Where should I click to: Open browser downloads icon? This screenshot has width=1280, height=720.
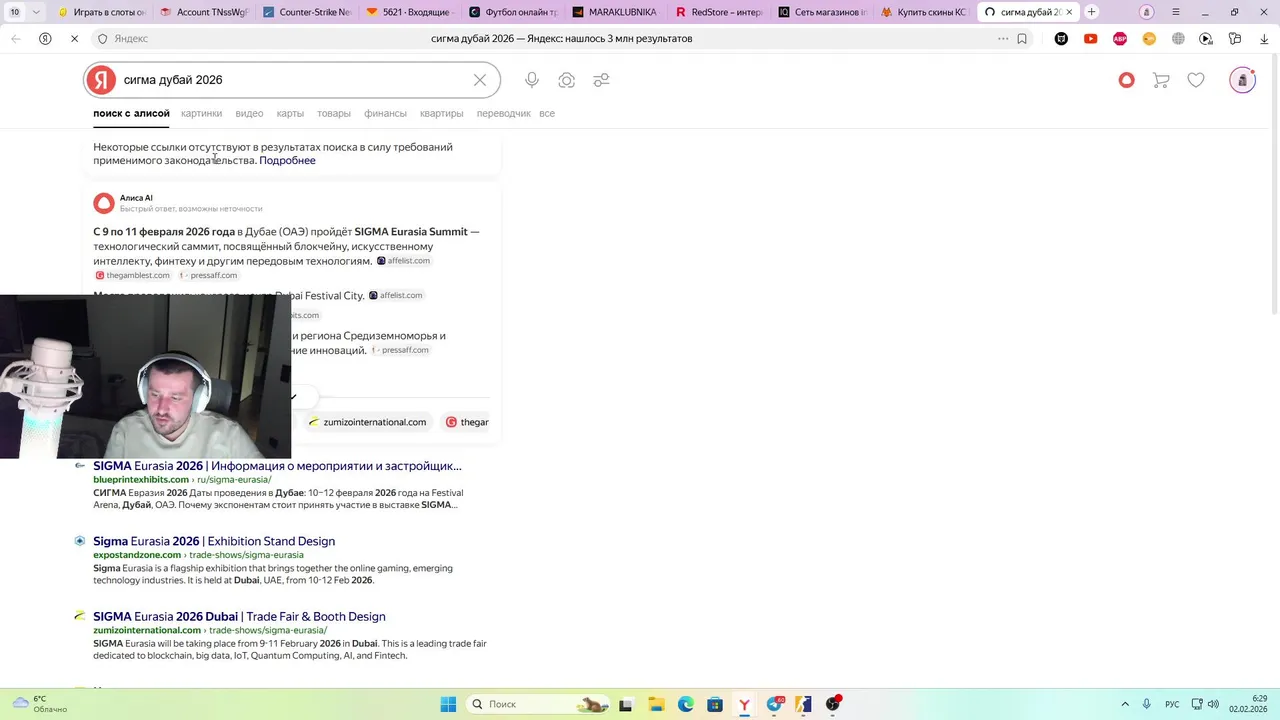click(x=1264, y=38)
